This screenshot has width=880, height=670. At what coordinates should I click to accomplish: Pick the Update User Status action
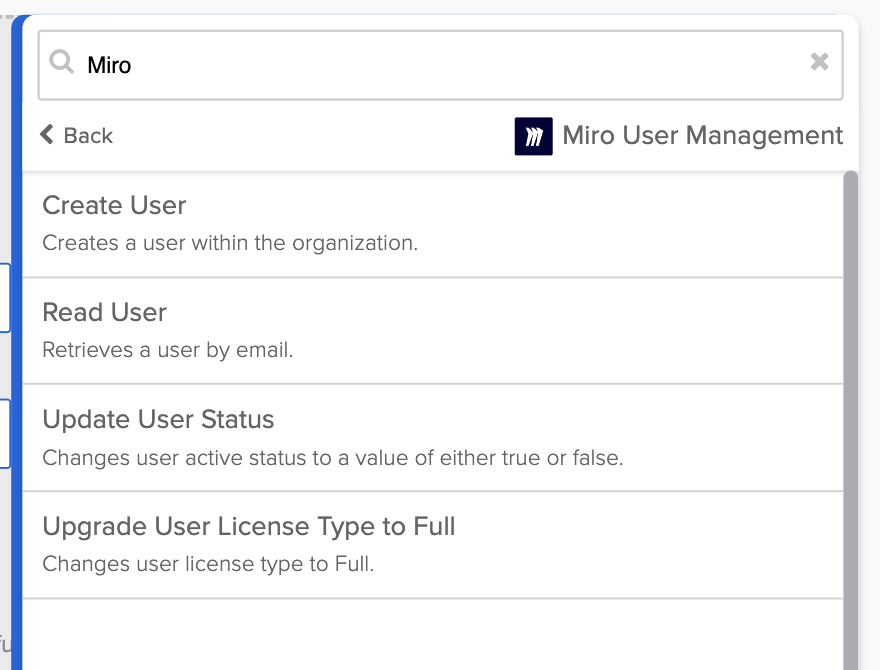point(158,420)
